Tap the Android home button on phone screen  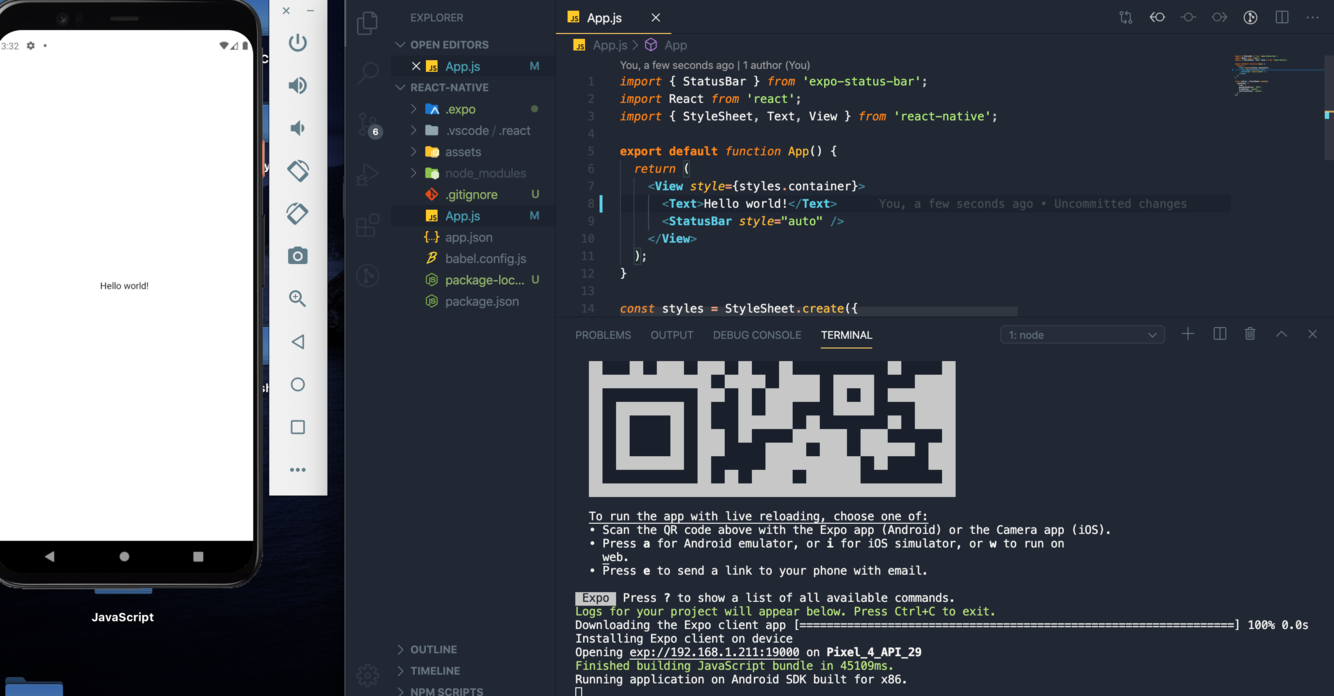tap(124, 556)
